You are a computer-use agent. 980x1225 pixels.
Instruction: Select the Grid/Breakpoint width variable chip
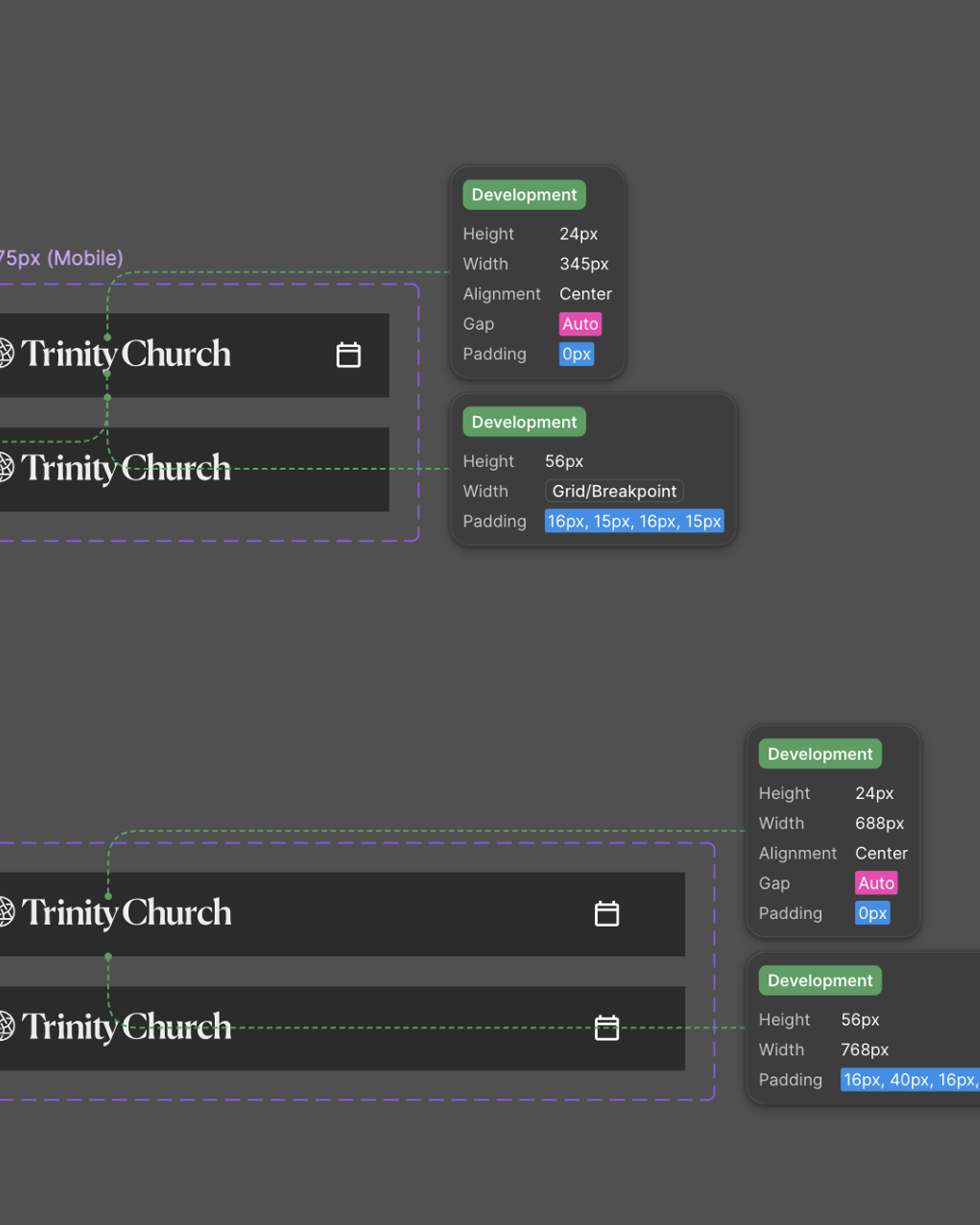click(x=614, y=491)
